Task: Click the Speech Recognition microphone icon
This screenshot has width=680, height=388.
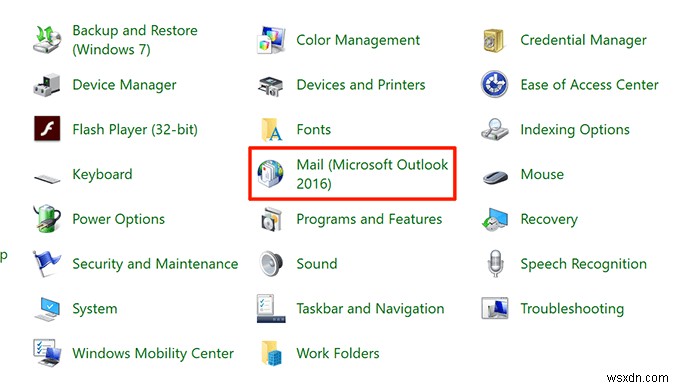Action: click(495, 263)
